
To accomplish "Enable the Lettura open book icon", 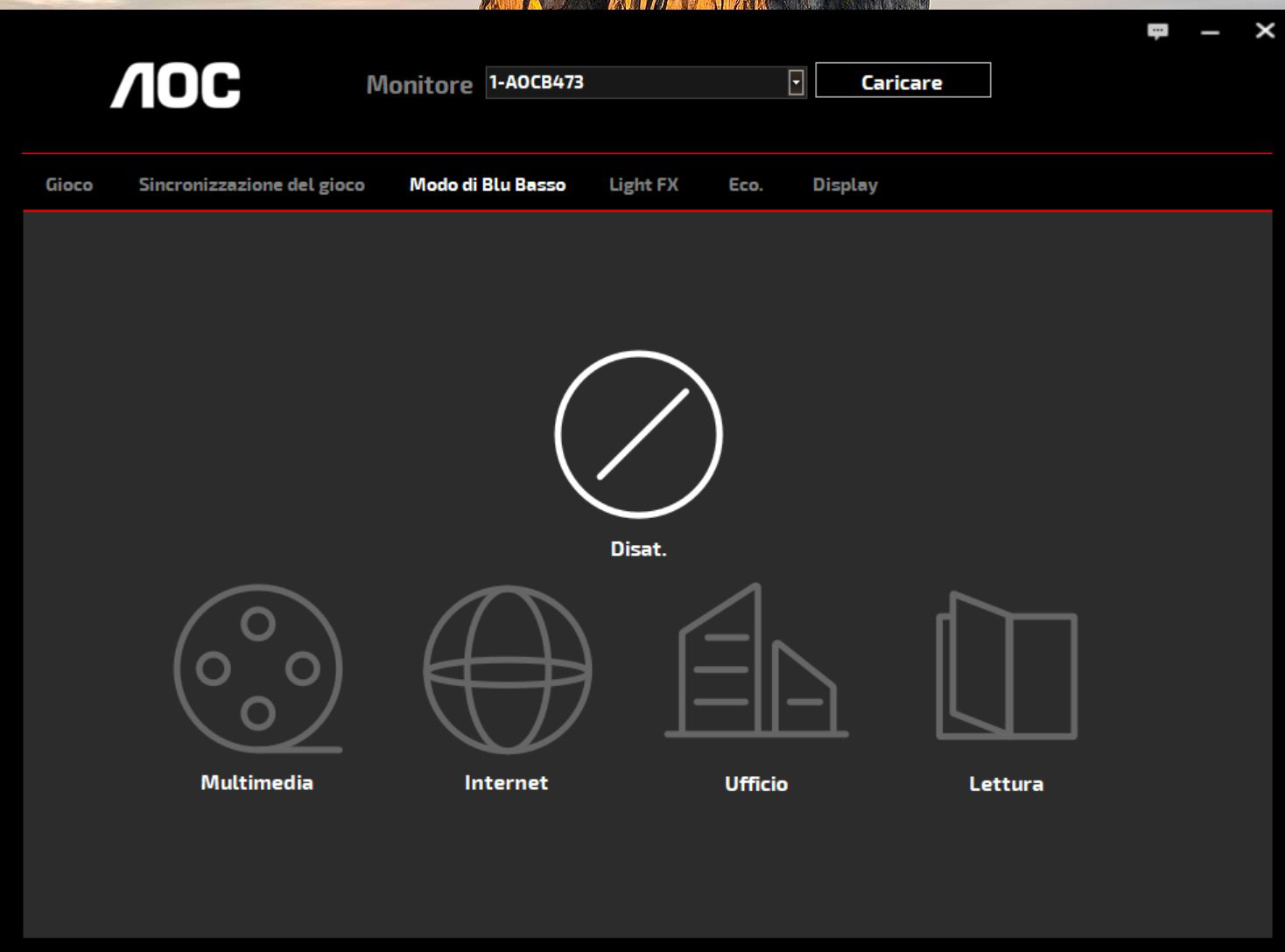I will (x=1007, y=667).
